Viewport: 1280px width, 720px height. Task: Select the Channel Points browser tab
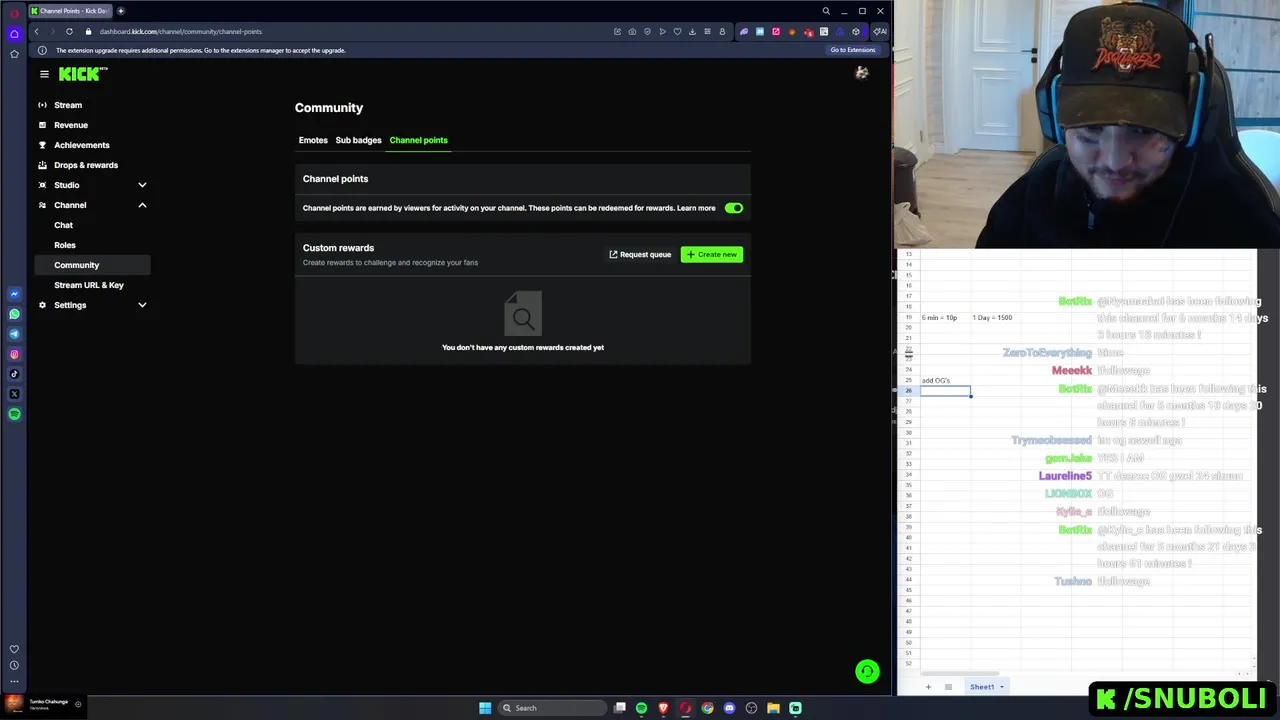tap(70, 11)
